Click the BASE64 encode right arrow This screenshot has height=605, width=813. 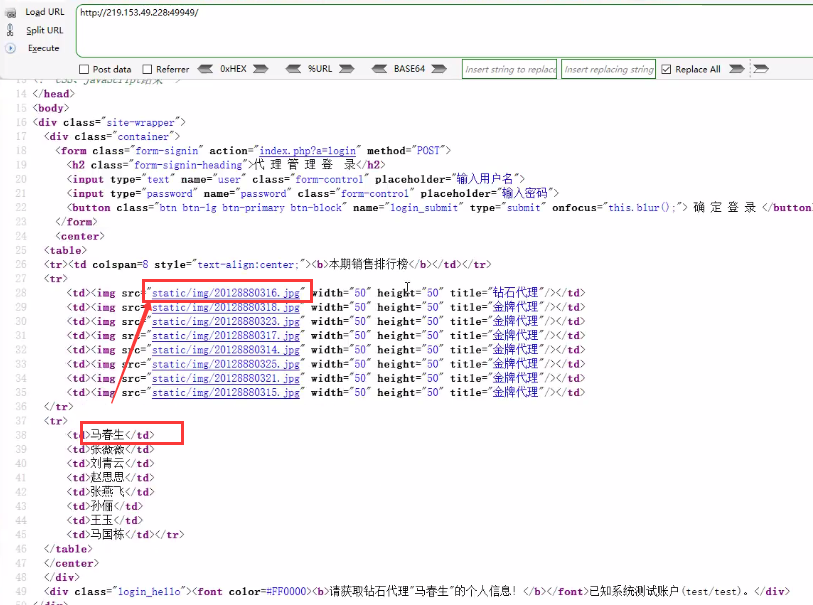point(441,69)
